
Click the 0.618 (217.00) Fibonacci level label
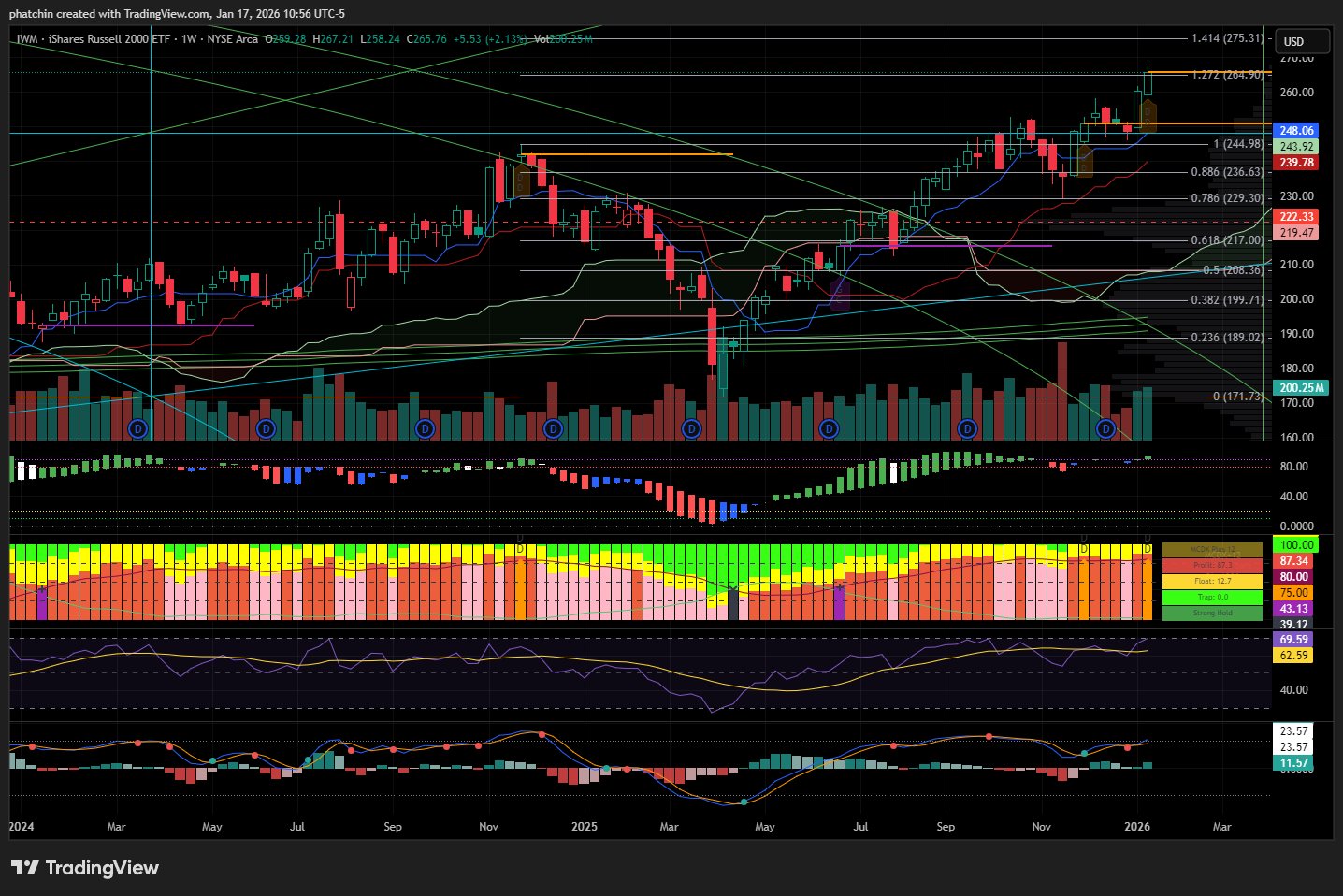click(1227, 240)
